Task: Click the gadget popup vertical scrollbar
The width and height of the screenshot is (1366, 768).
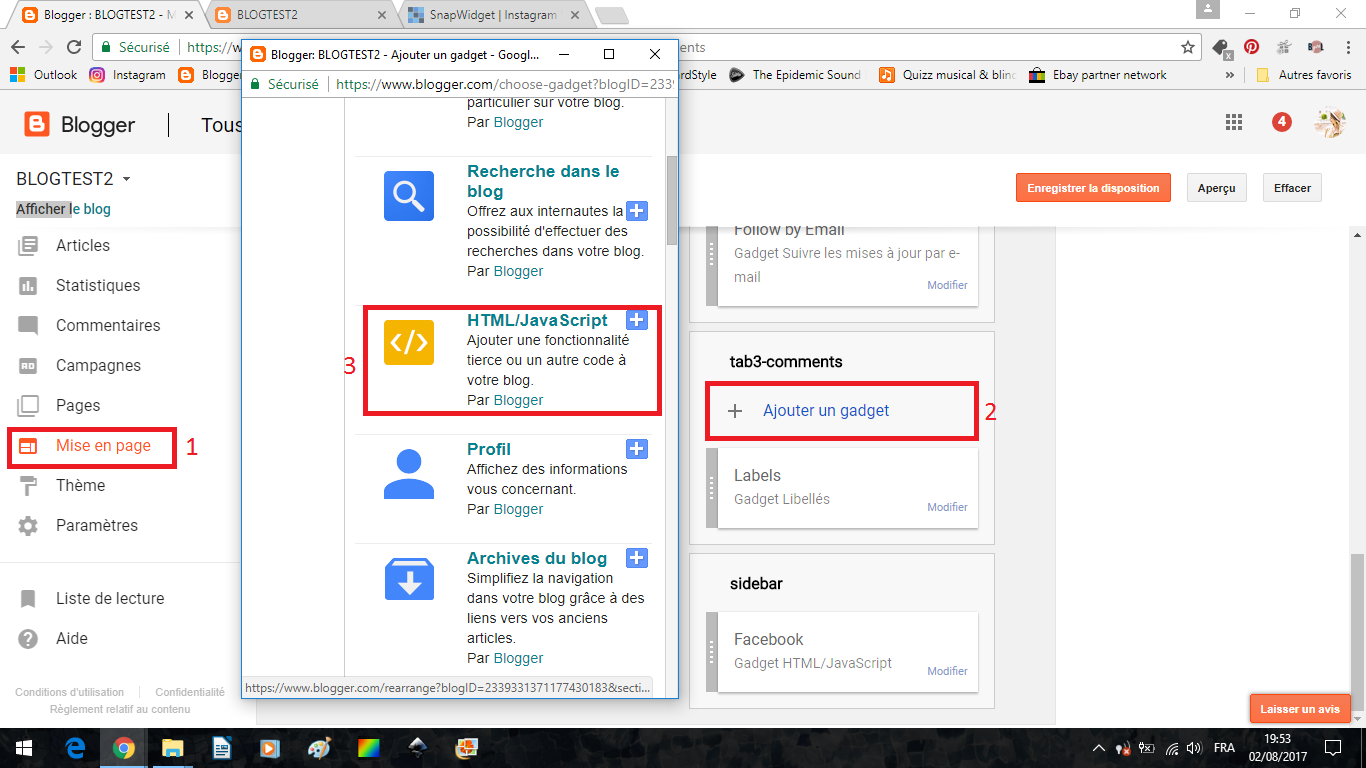Action: 672,200
